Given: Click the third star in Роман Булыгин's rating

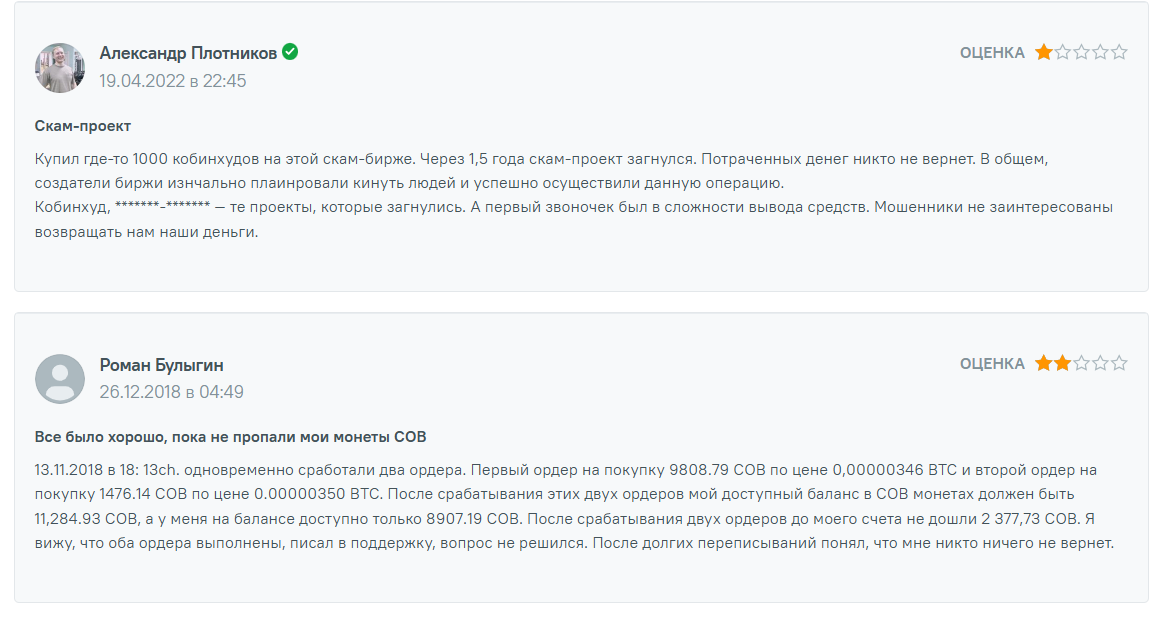Looking at the screenshot, I should [x=1081, y=363].
